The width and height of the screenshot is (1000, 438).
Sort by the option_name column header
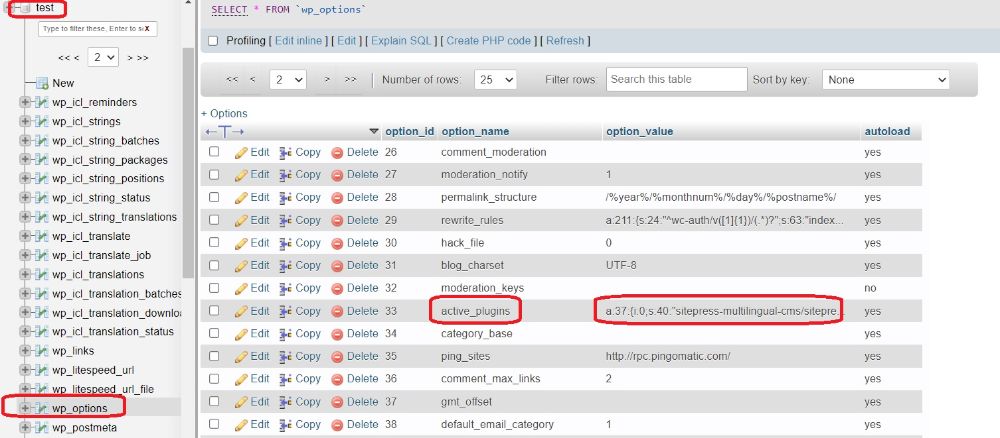[475, 131]
